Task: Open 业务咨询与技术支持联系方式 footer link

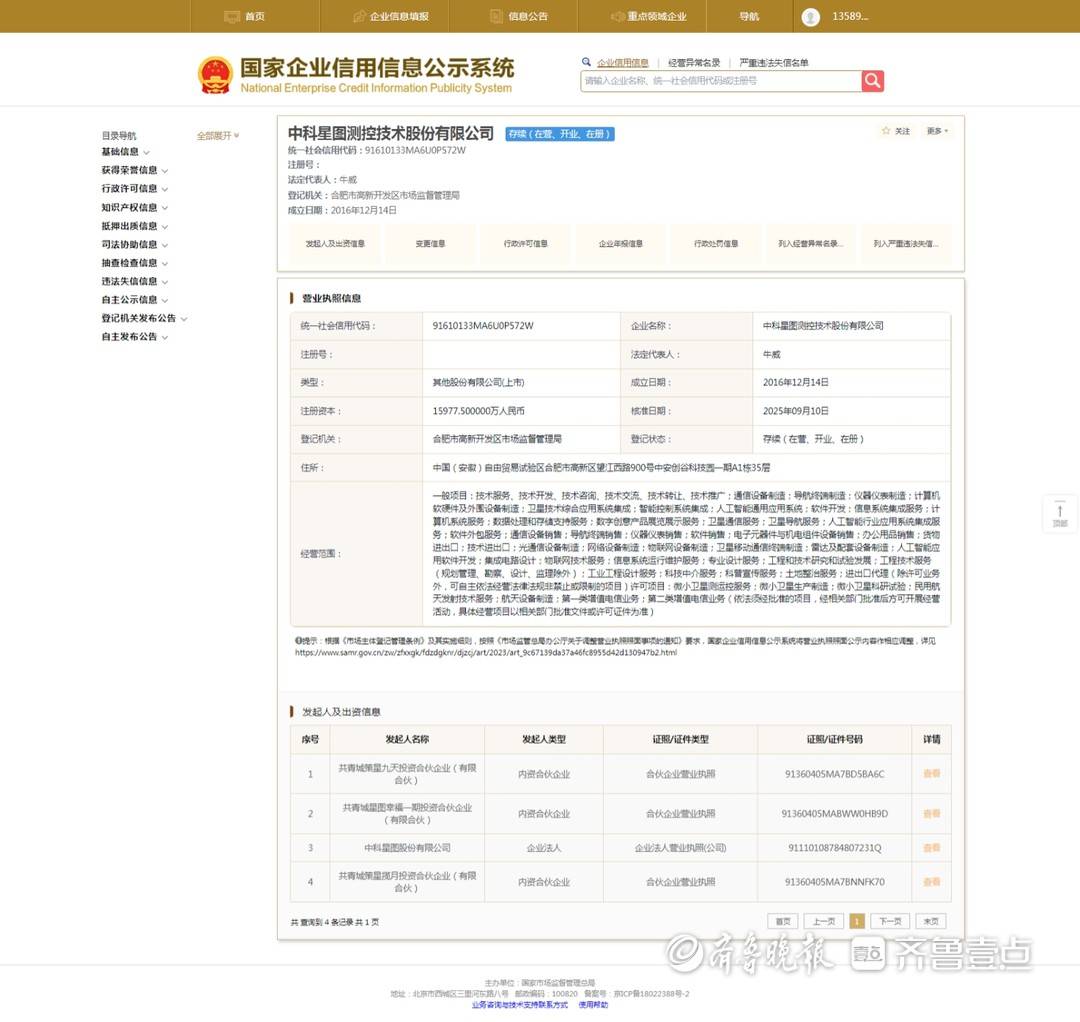Action: (x=520, y=1005)
